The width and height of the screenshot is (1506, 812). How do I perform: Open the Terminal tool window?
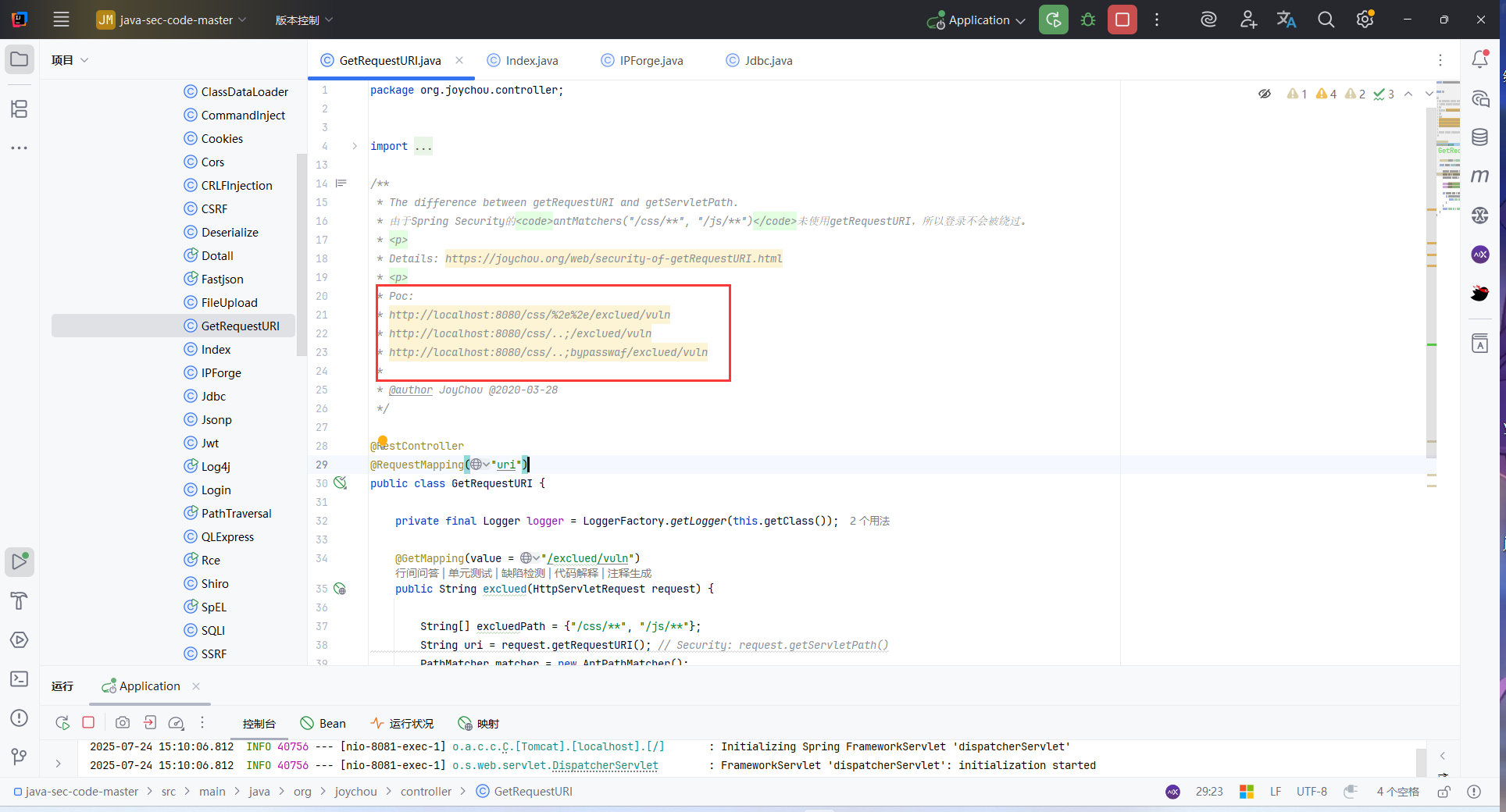click(20, 679)
